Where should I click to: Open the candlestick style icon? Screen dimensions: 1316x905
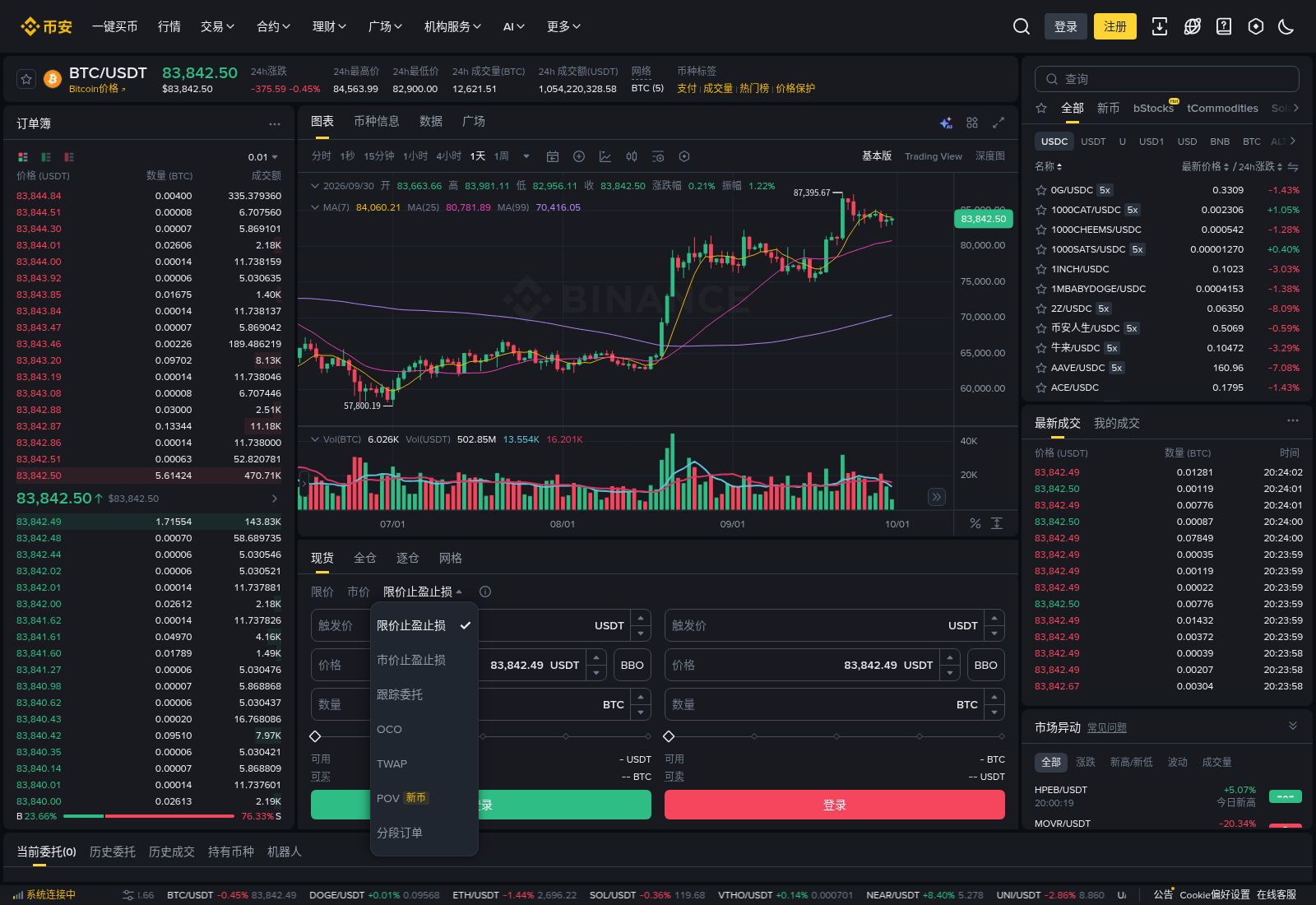coord(632,156)
